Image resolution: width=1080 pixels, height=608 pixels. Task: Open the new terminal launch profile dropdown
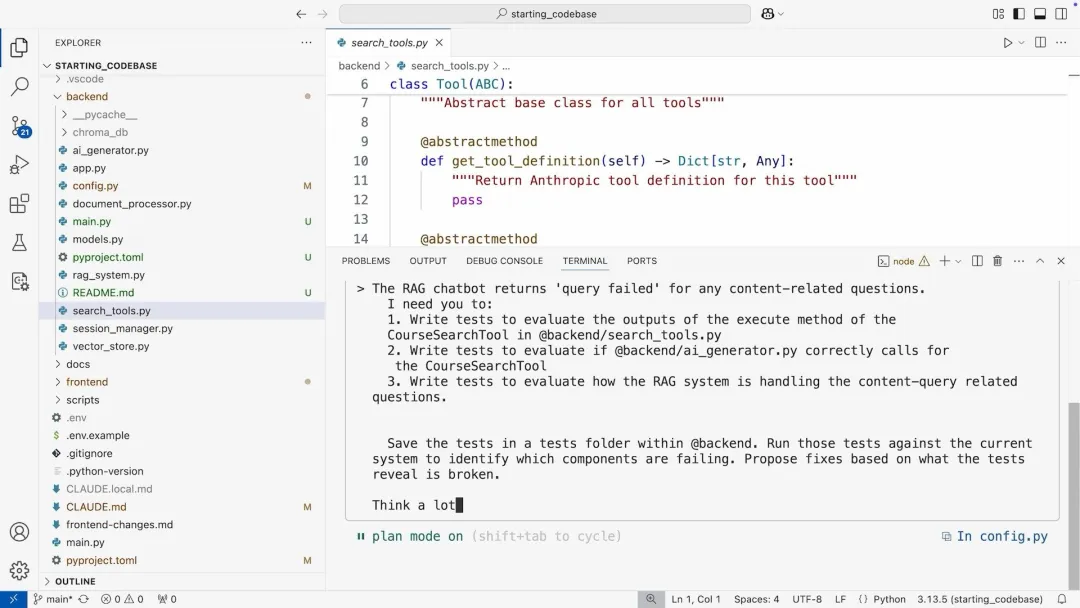[x=958, y=261]
